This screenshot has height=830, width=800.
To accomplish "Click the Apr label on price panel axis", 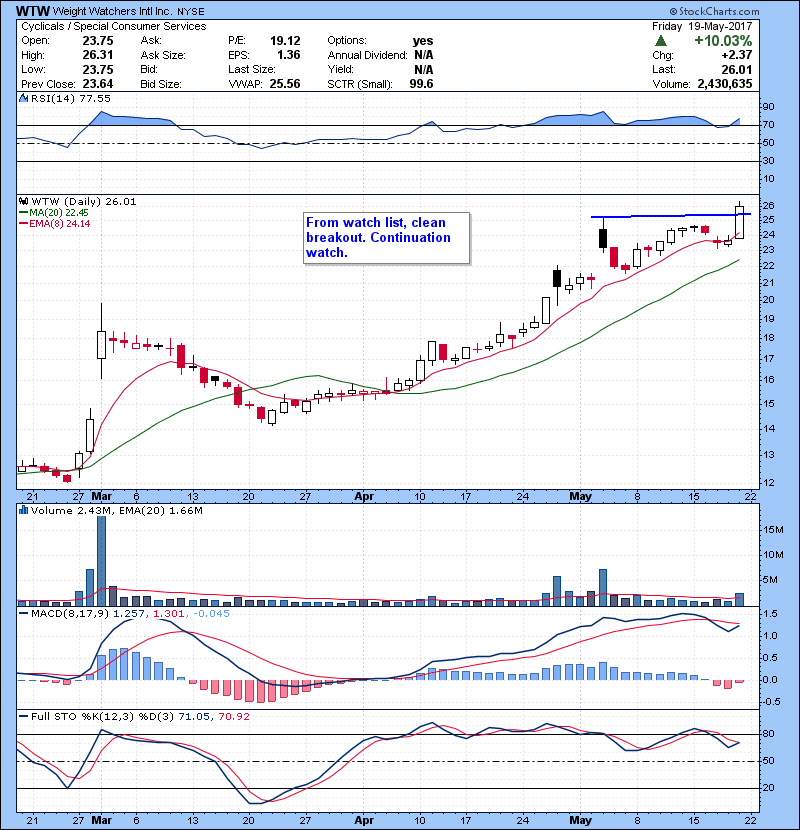I will 364,497.
